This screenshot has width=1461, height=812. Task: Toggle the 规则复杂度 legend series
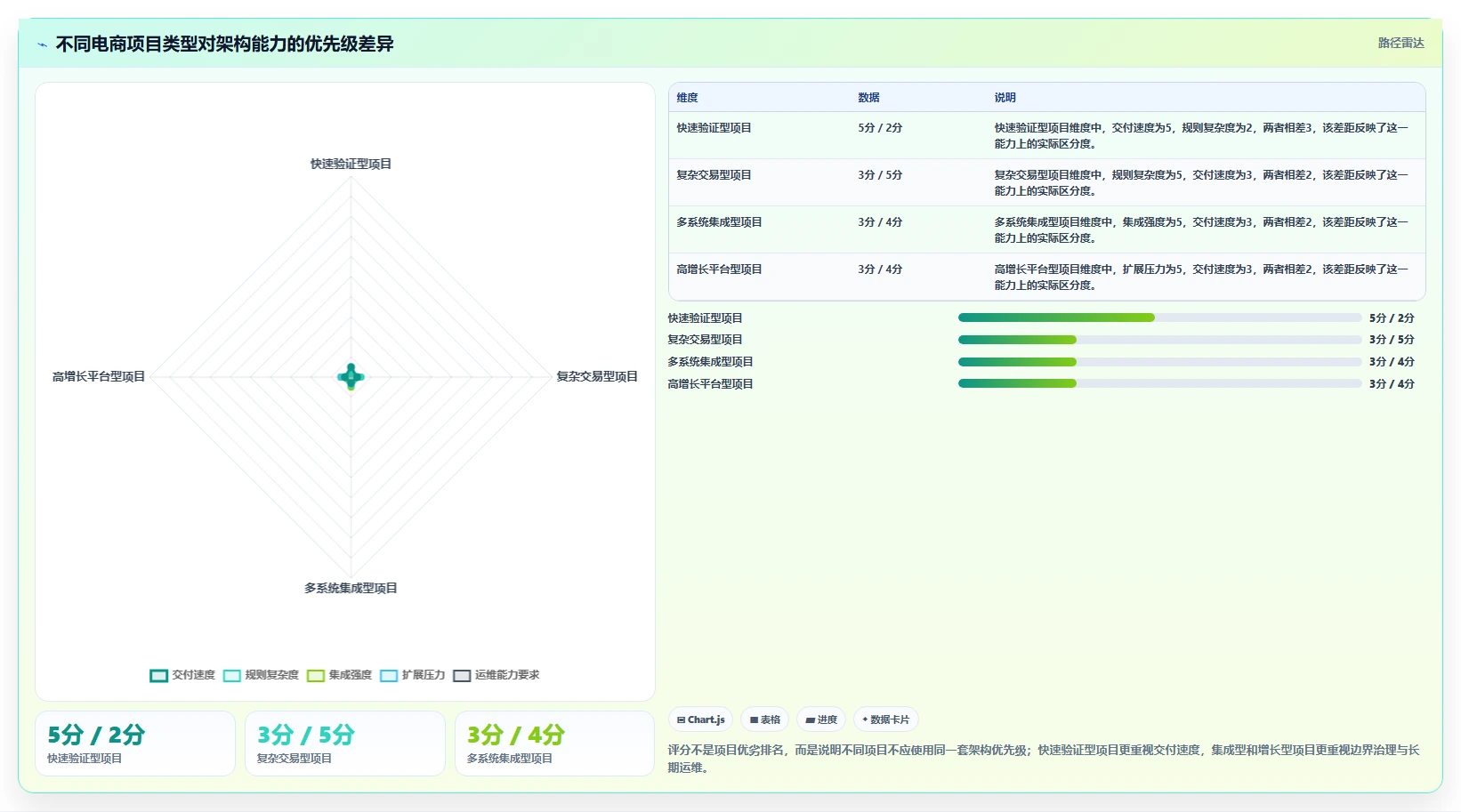tap(261, 675)
